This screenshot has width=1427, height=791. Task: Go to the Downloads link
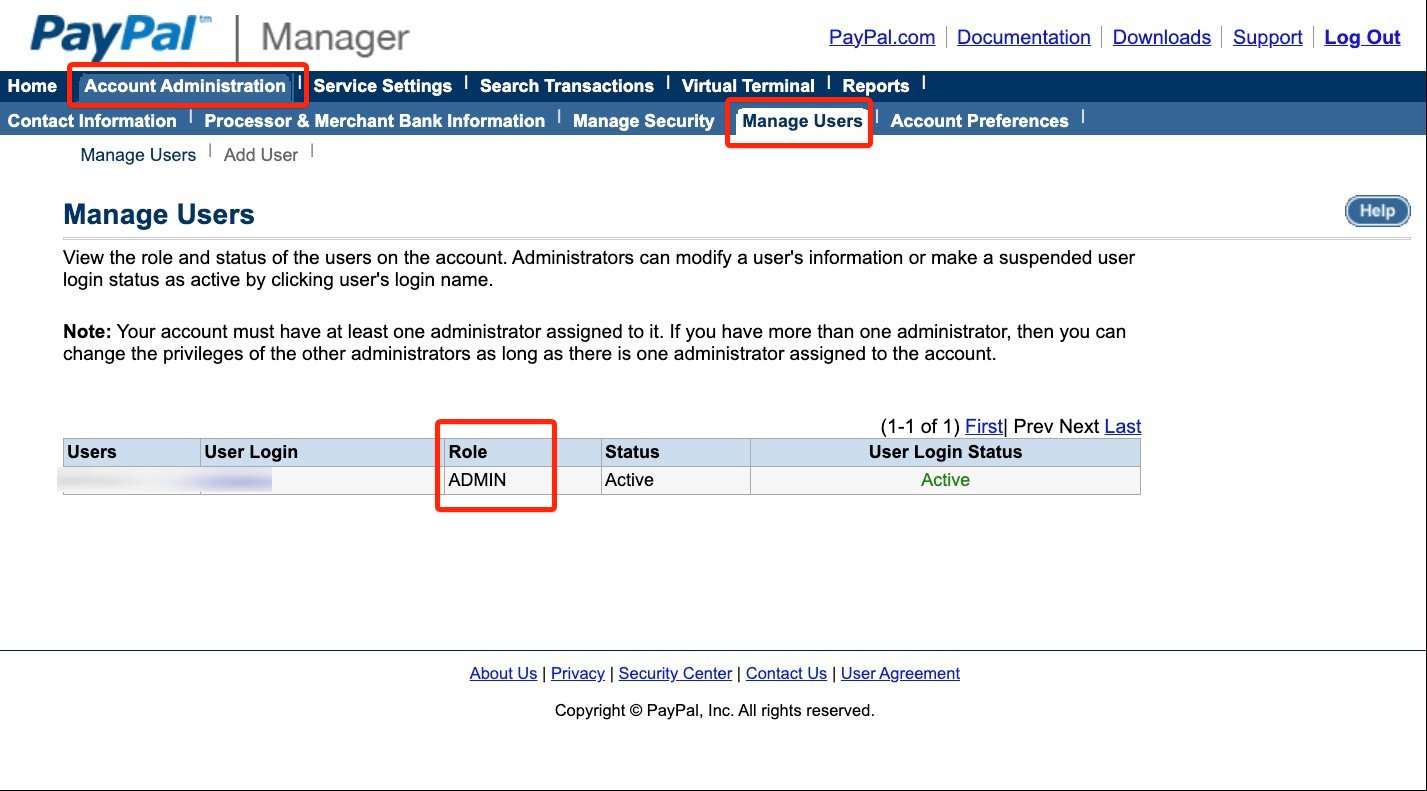coord(1162,37)
